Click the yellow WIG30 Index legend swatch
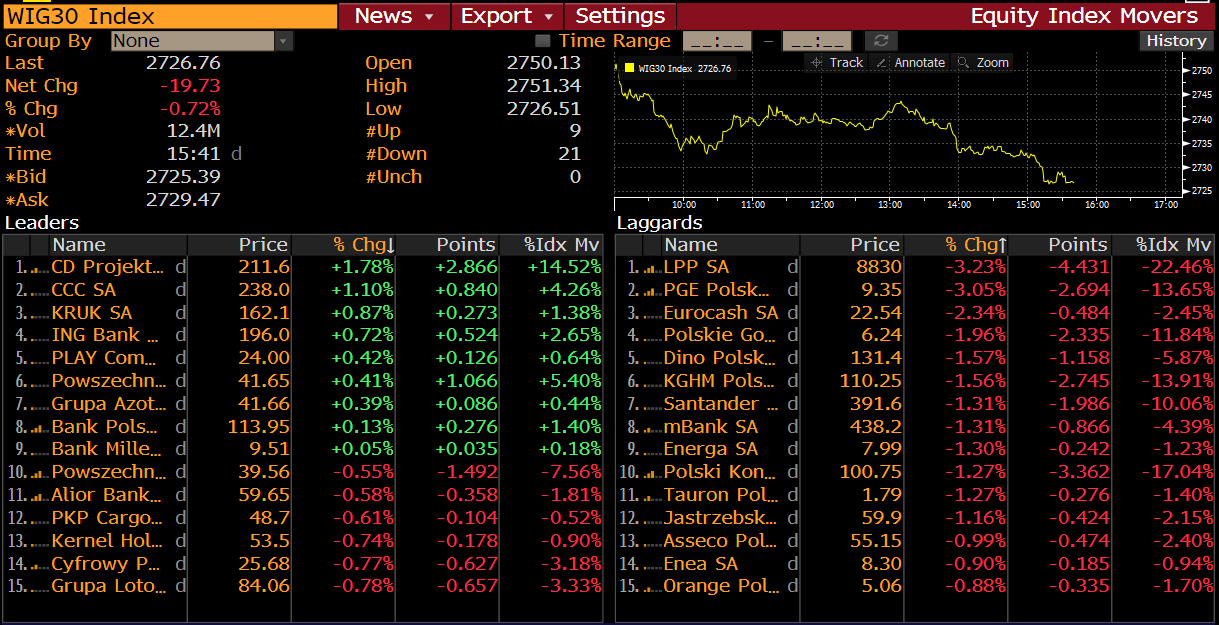Viewport: 1219px width, 625px height. pyautogui.click(x=629, y=69)
